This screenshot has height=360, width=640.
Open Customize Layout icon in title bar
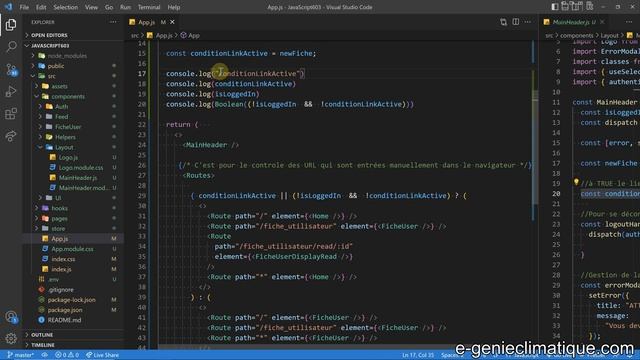click(x=589, y=7)
